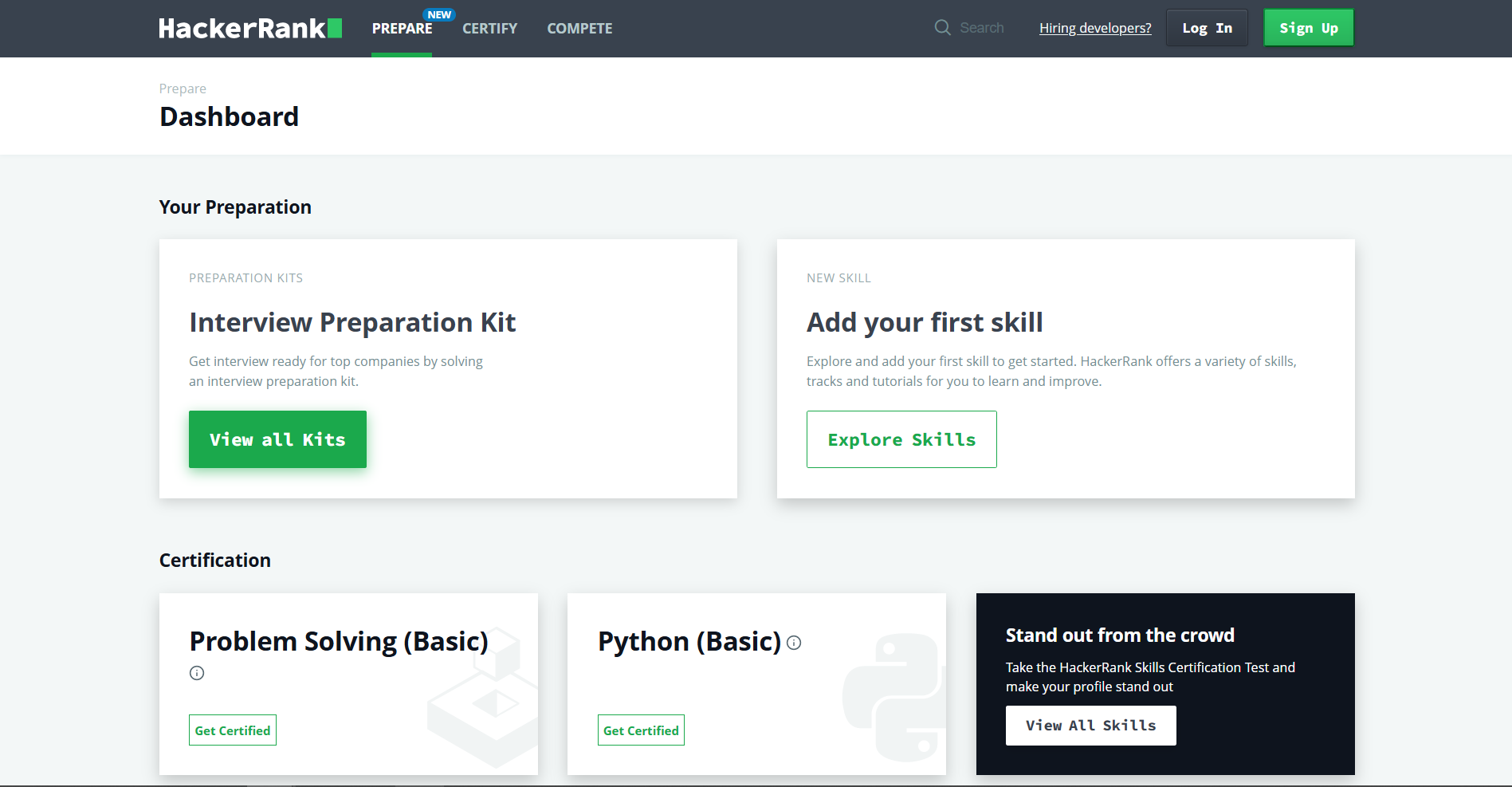Get Certified in Python (Basic)
1512x787 pixels.
pos(641,730)
